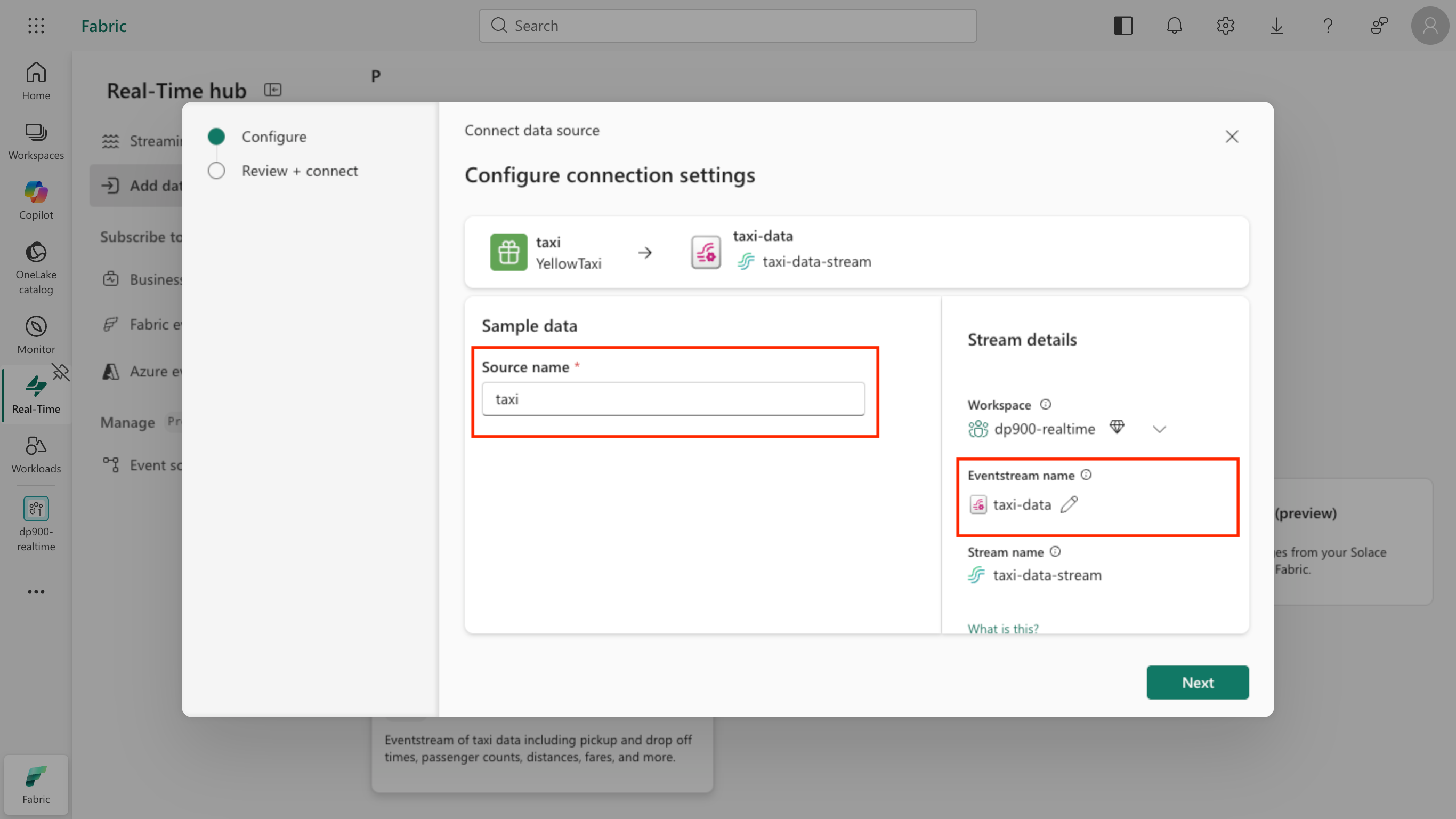Go to Home in left rail

(x=36, y=81)
